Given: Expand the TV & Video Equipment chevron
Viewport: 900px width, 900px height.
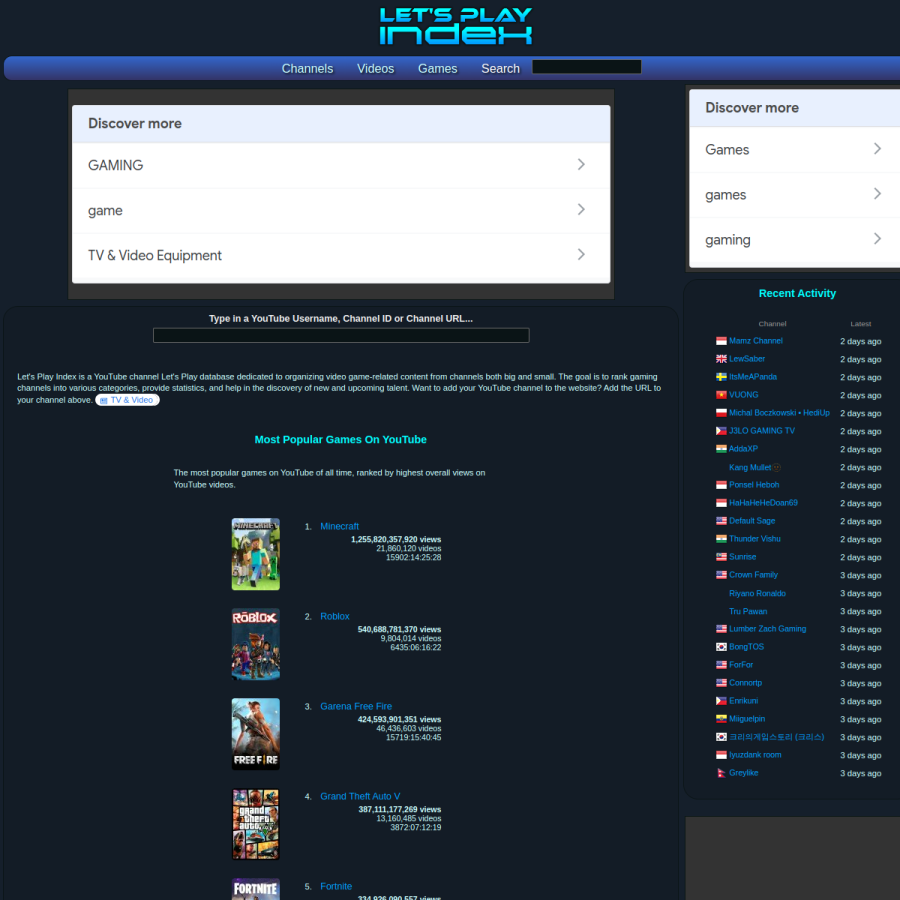Looking at the screenshot, I should [x=581, y=254].
